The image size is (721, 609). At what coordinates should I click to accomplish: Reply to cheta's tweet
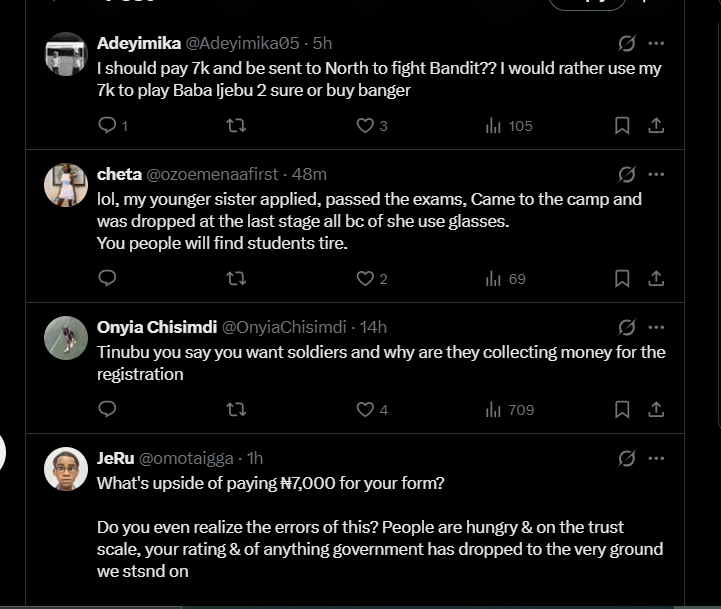coord(108,279)
